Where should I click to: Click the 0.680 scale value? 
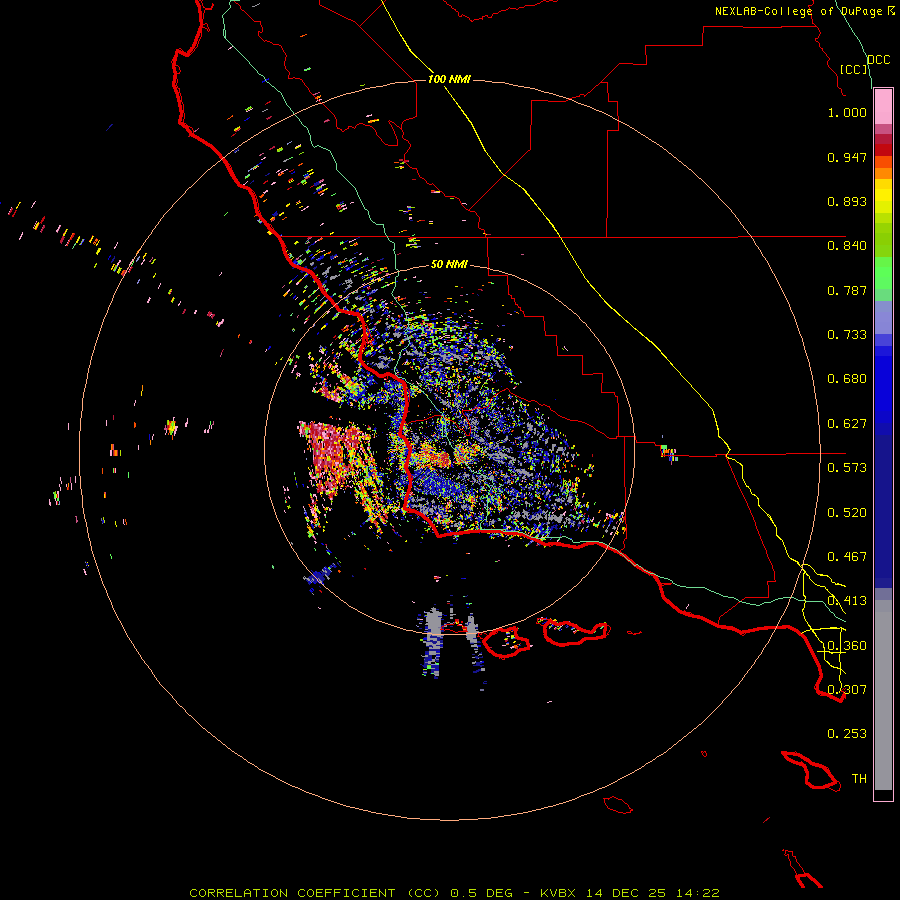(x=847, y=379)
